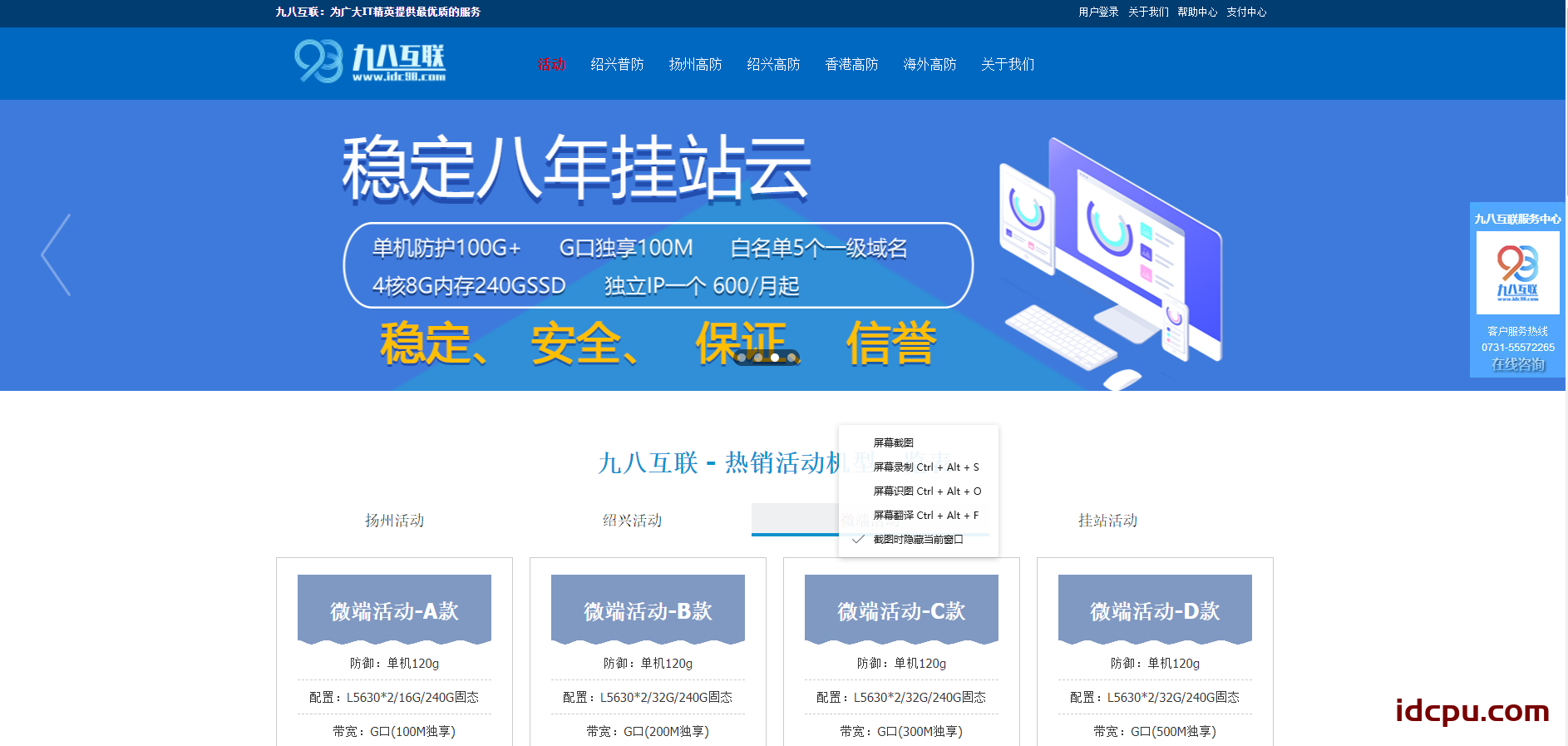Click the 九八互联服务中心 panel title
1568x746 pixels.
(1517, 219)
